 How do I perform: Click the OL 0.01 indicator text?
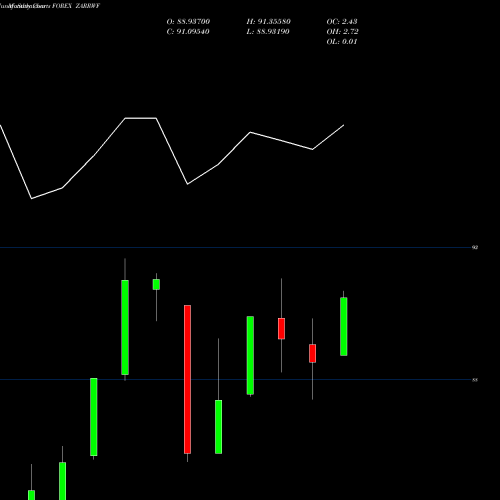click(342, 42)
